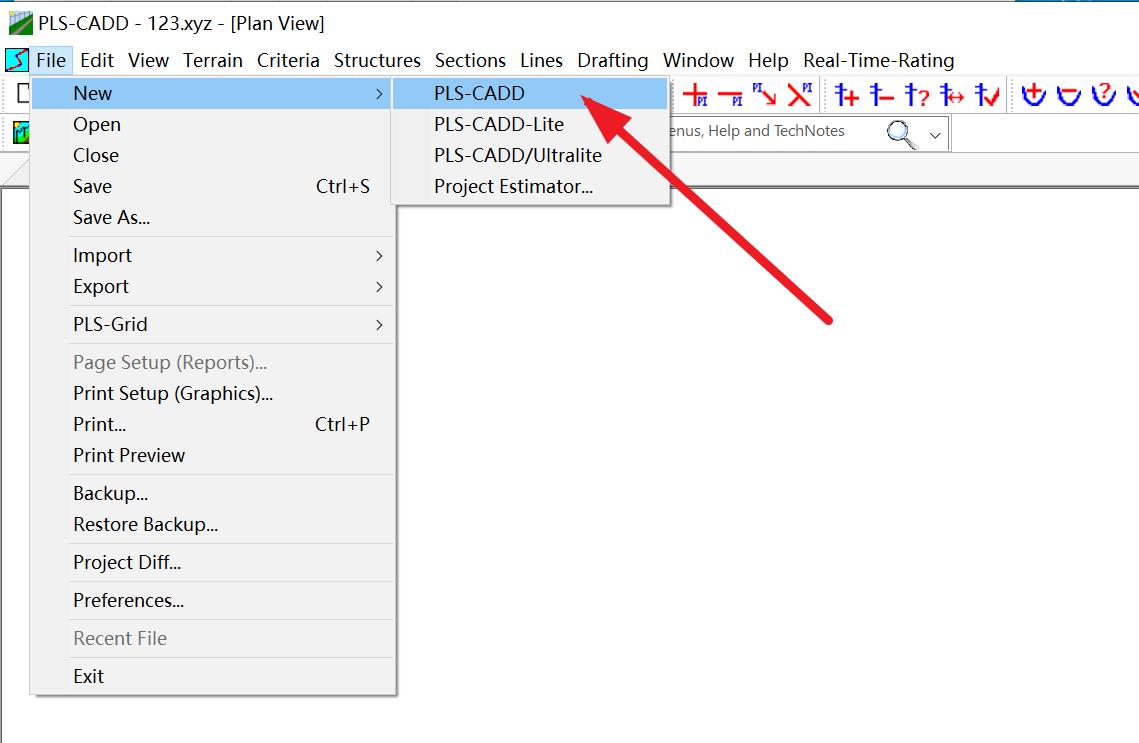Select Exit in the File menu
The height and width of the screenshot is (743, 1139).
[x=212, y=677]
